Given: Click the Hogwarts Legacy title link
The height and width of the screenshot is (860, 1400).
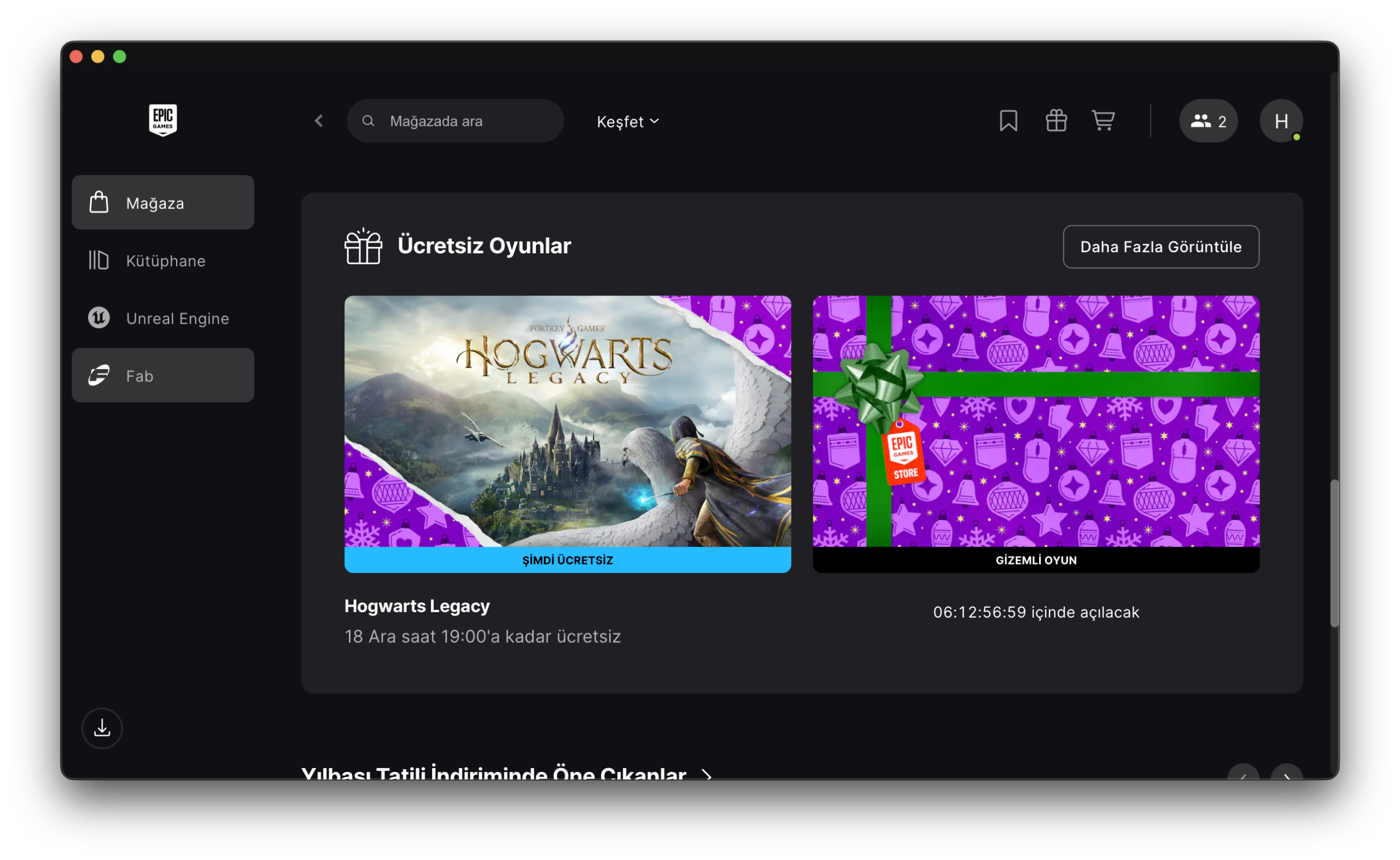Looking at the screenshot, I should [x=417, y=605].
